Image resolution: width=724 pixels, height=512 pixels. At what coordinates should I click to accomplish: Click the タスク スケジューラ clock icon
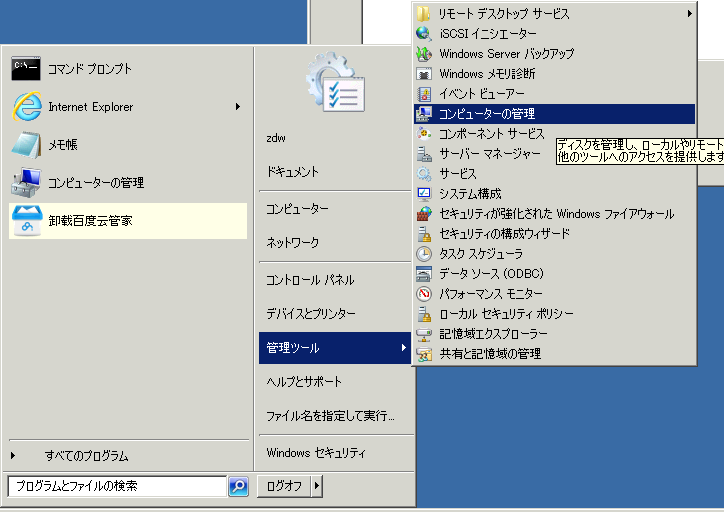423,254
